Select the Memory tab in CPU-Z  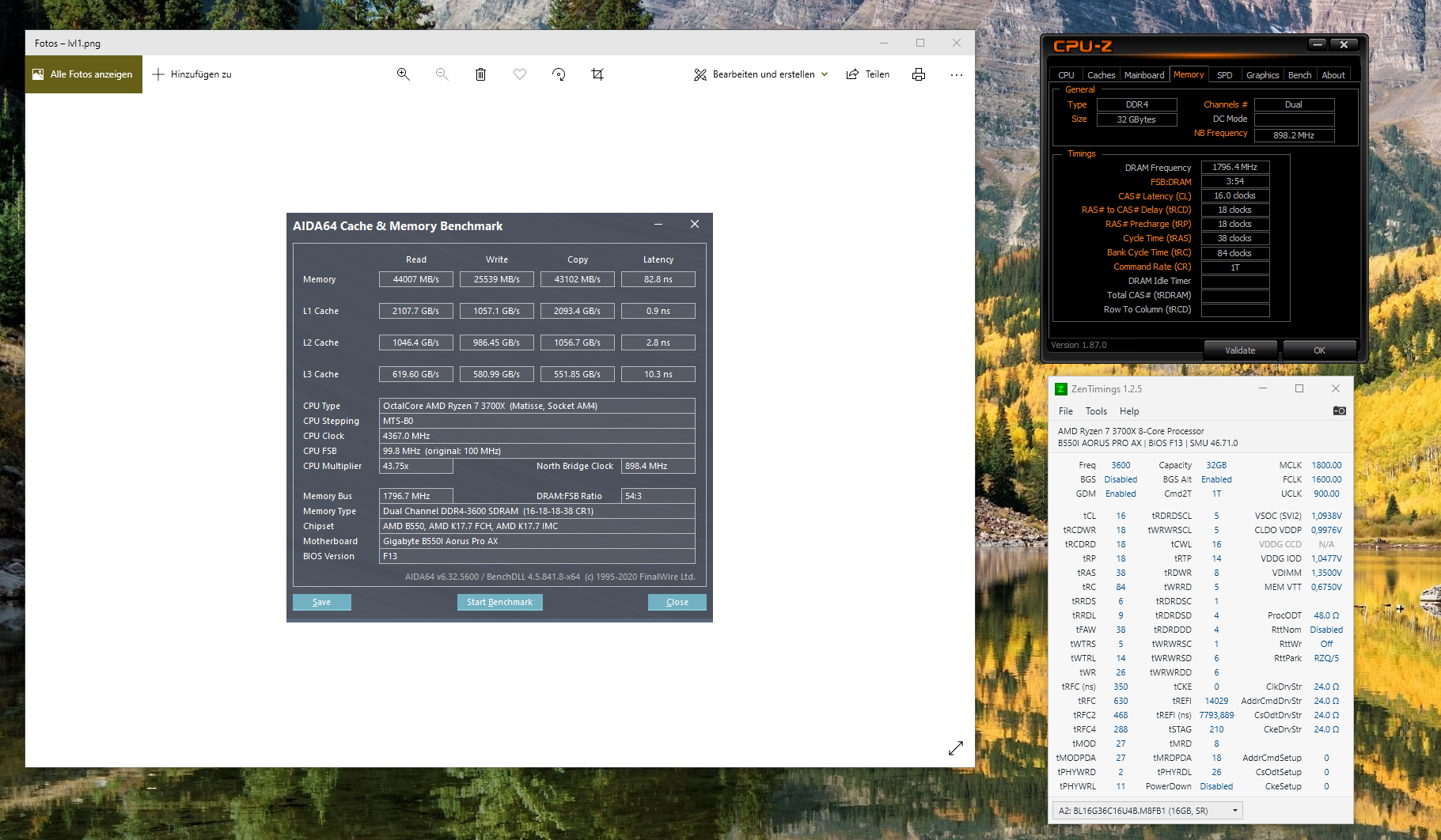point(1189,74)
